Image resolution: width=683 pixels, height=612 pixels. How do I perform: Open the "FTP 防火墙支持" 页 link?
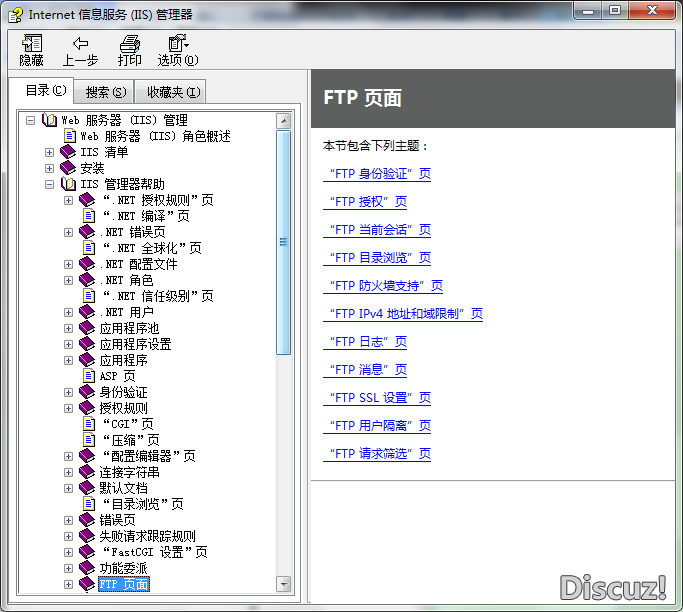tap(383, 286)
